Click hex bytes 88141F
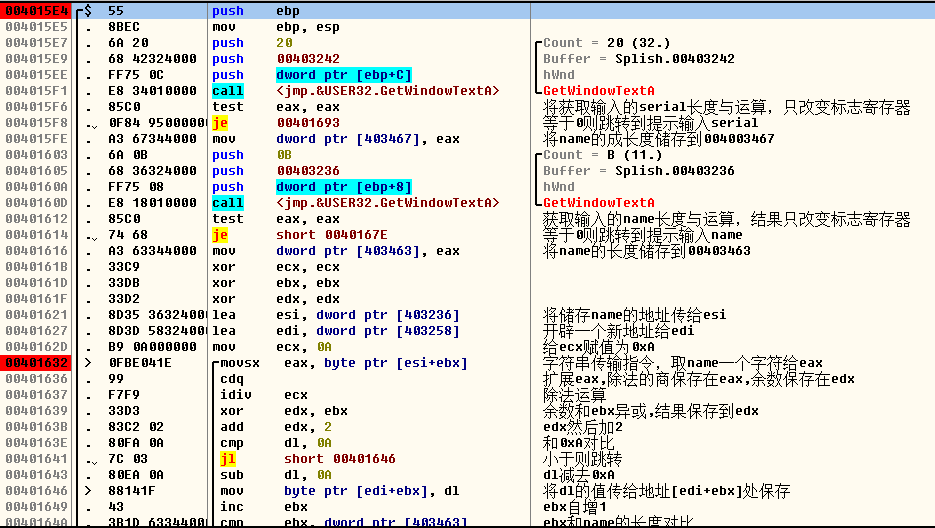Screen dimensions: 935x528 point(132,491)
